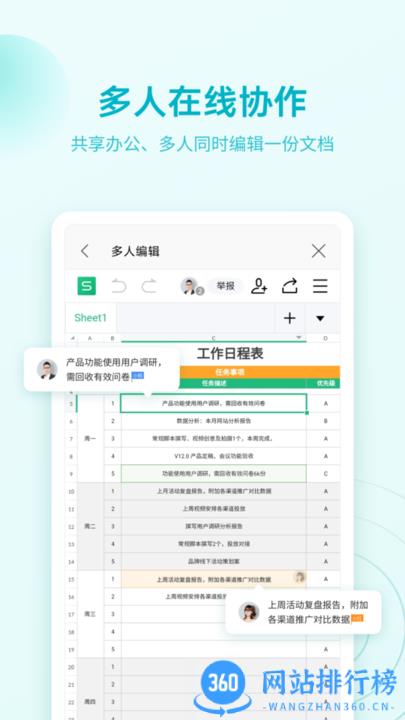Select the cell starting with 常规脚本撰写，视频创意
The image size is (405, 720).
click(214, 438)
